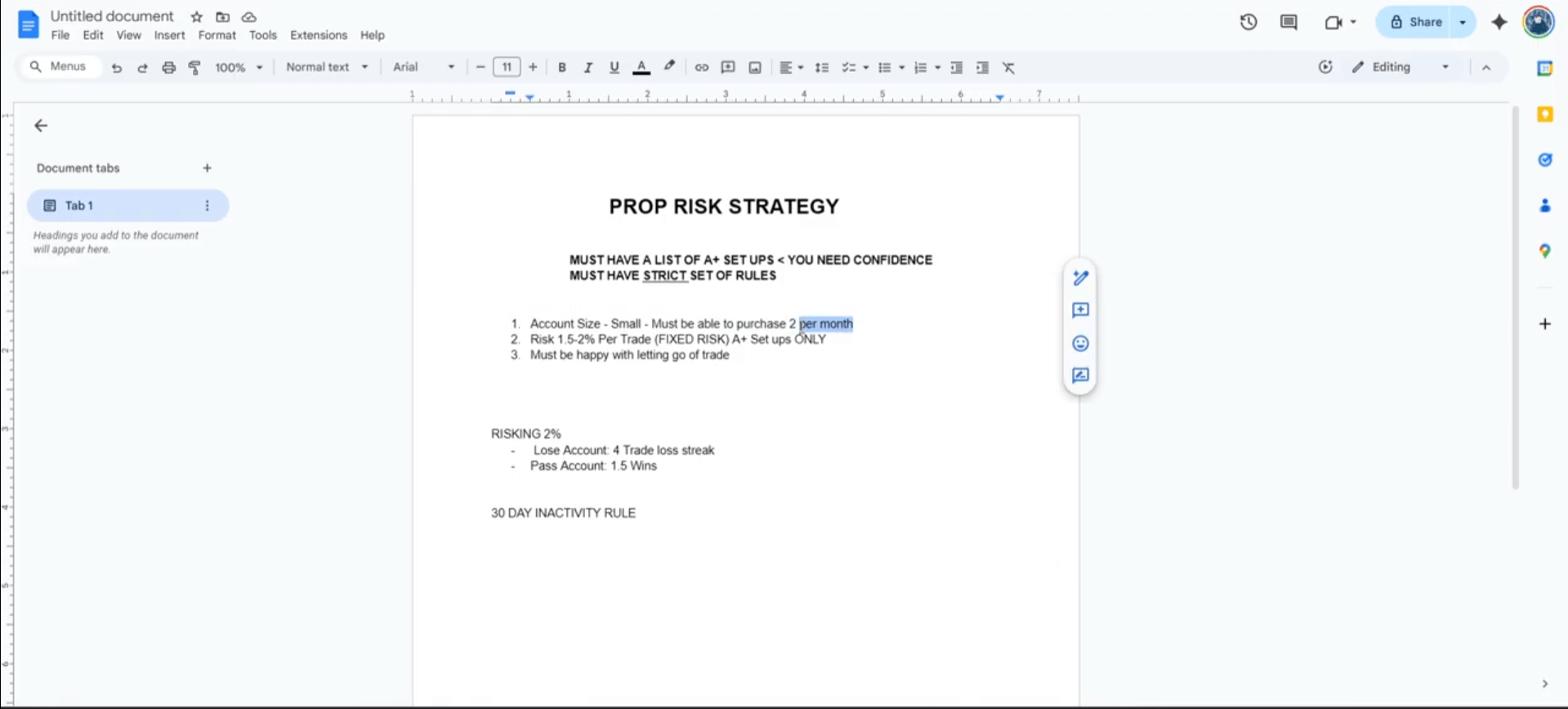This screenshot has height=709, width=1568.
Task: Click the Share button
Action: (1415, 22)
